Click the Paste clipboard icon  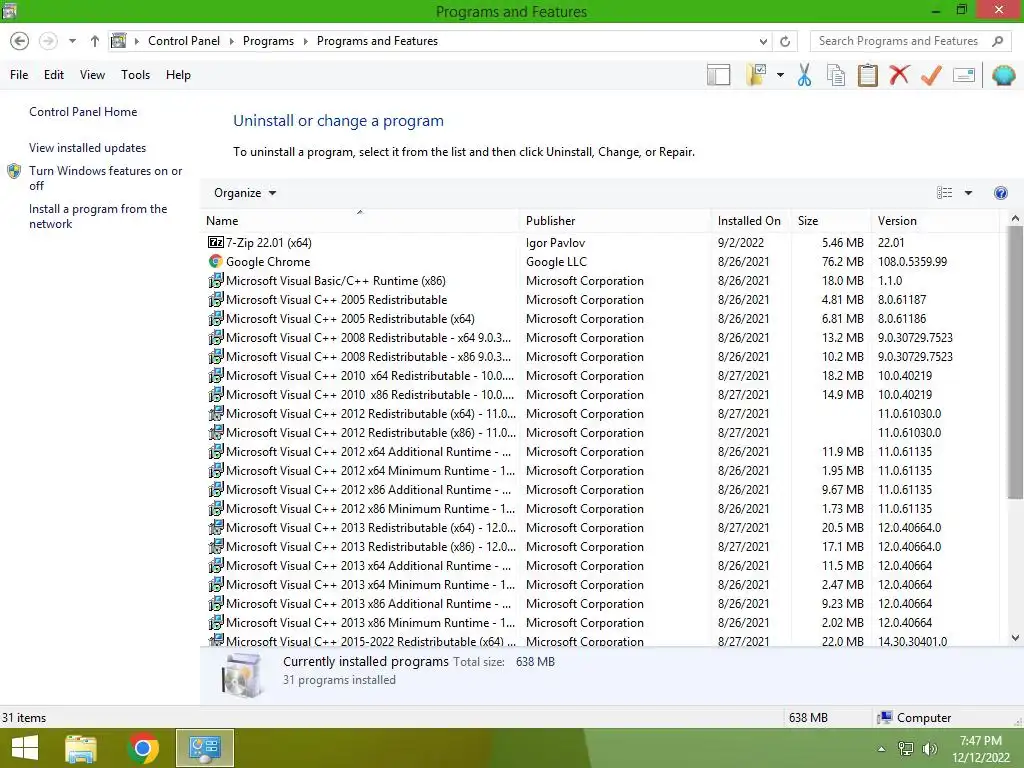867,75
